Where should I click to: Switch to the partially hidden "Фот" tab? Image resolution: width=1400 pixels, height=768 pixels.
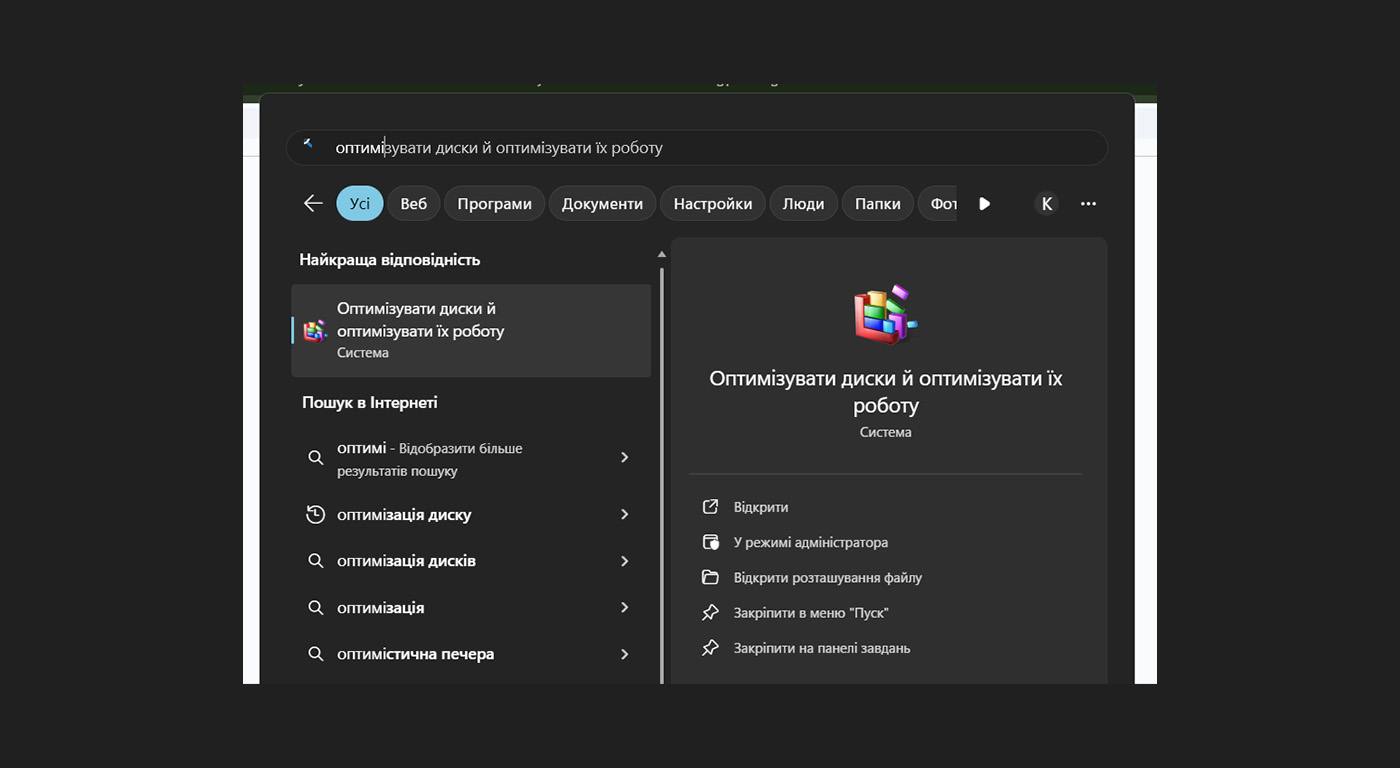click(x=938, y=204)
